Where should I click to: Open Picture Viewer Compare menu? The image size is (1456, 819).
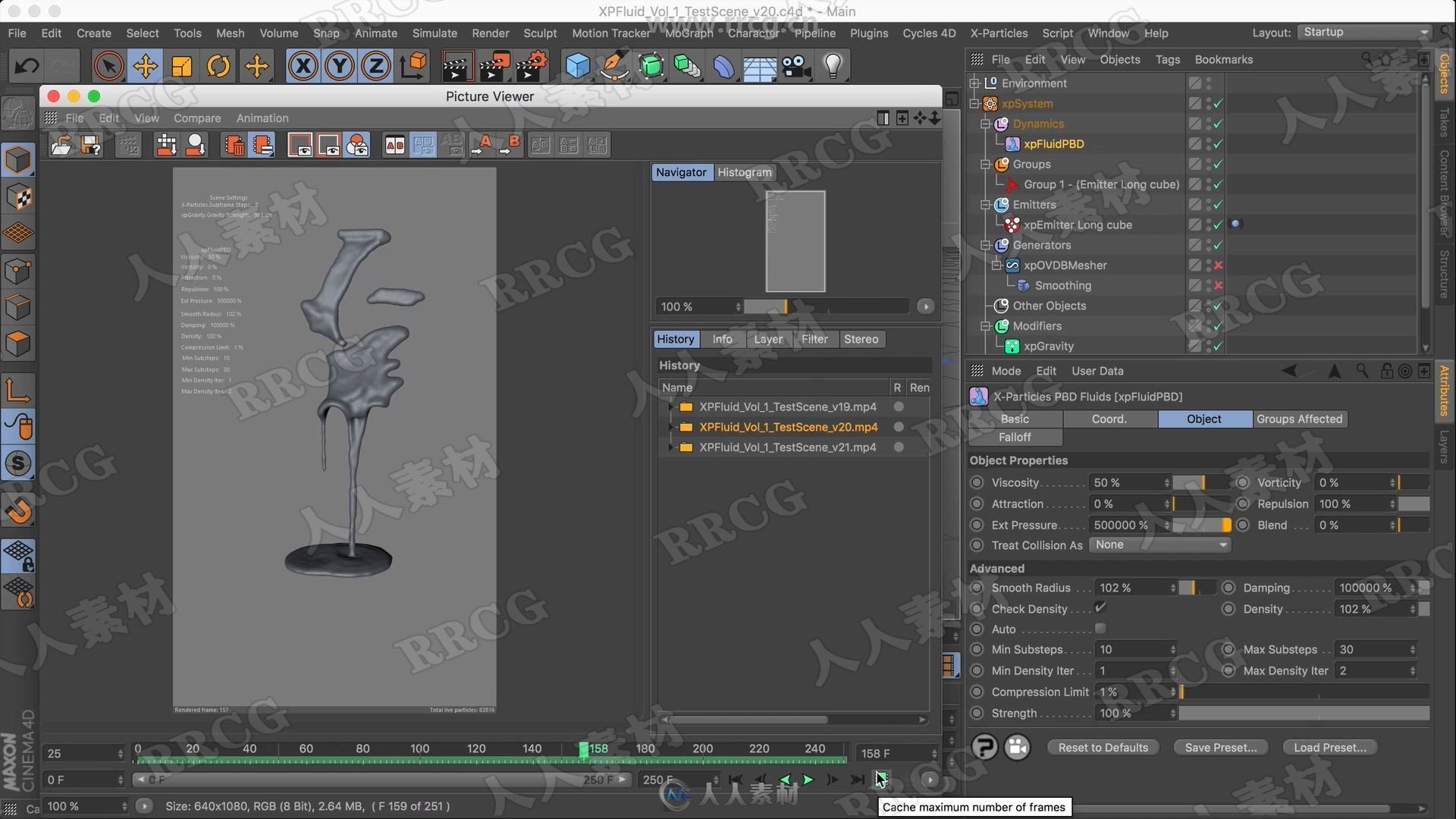click(197, 118)
